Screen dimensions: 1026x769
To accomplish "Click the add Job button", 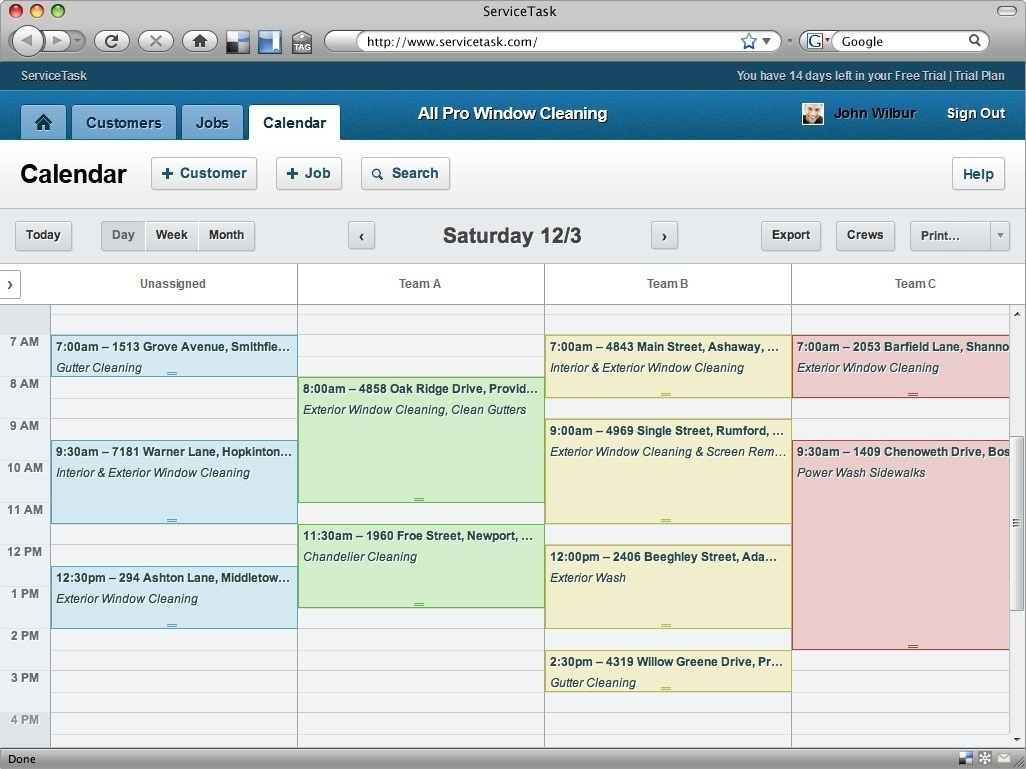I will click(308, 173).
